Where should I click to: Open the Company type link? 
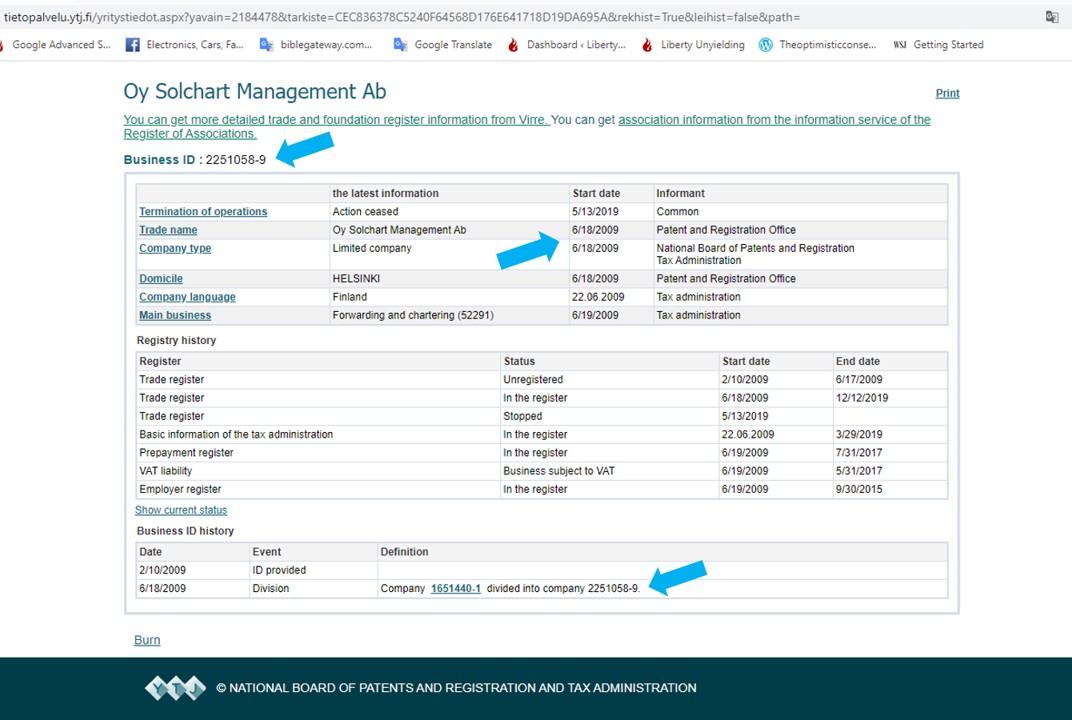tap(175, 248)
